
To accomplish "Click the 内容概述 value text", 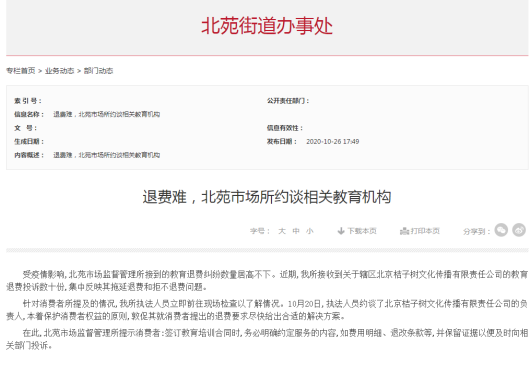I will tap(107, 155).
